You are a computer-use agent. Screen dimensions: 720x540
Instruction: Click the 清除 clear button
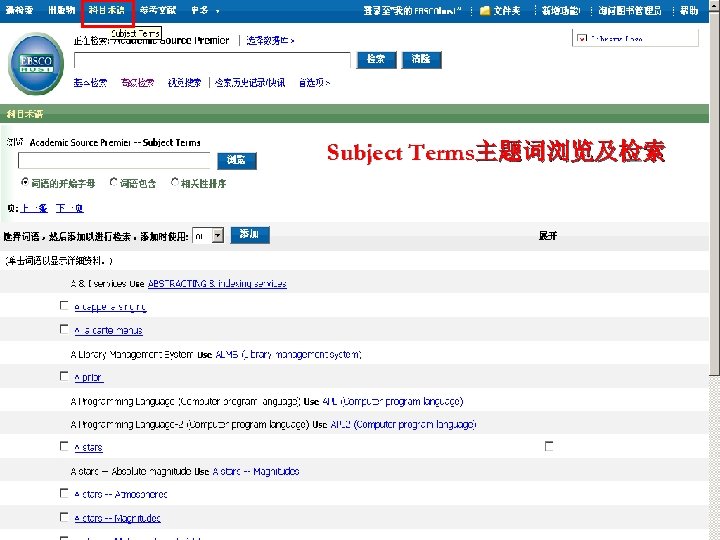point(422,60)
